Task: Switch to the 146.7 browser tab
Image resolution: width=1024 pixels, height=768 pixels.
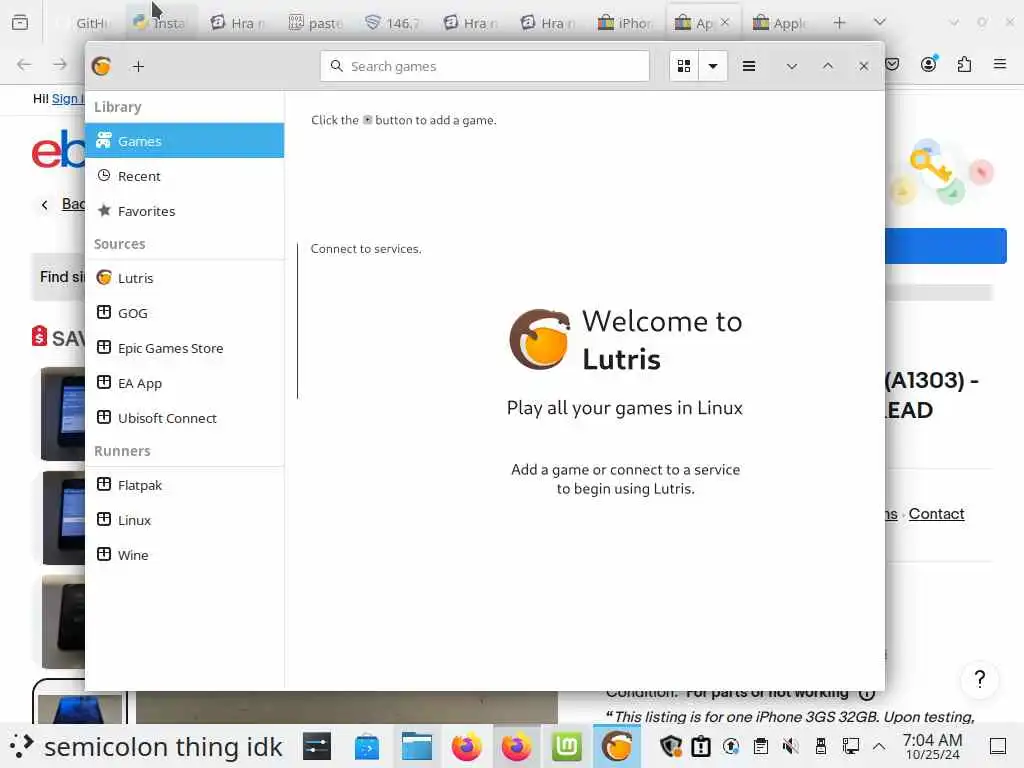Action: 393,23
